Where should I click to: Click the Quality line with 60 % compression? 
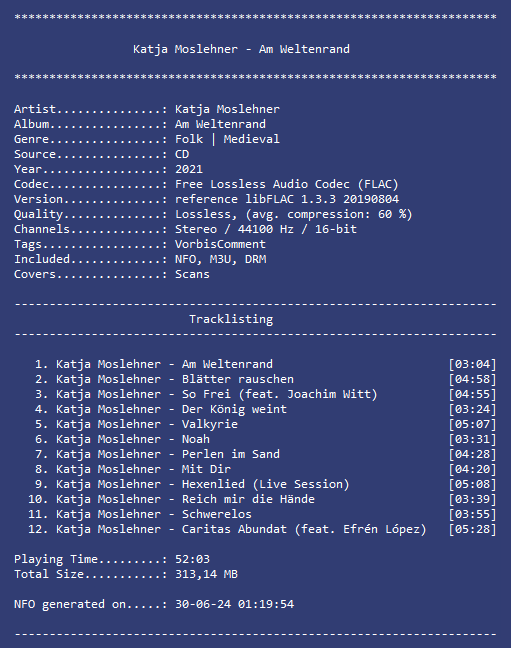coord(213,214)
